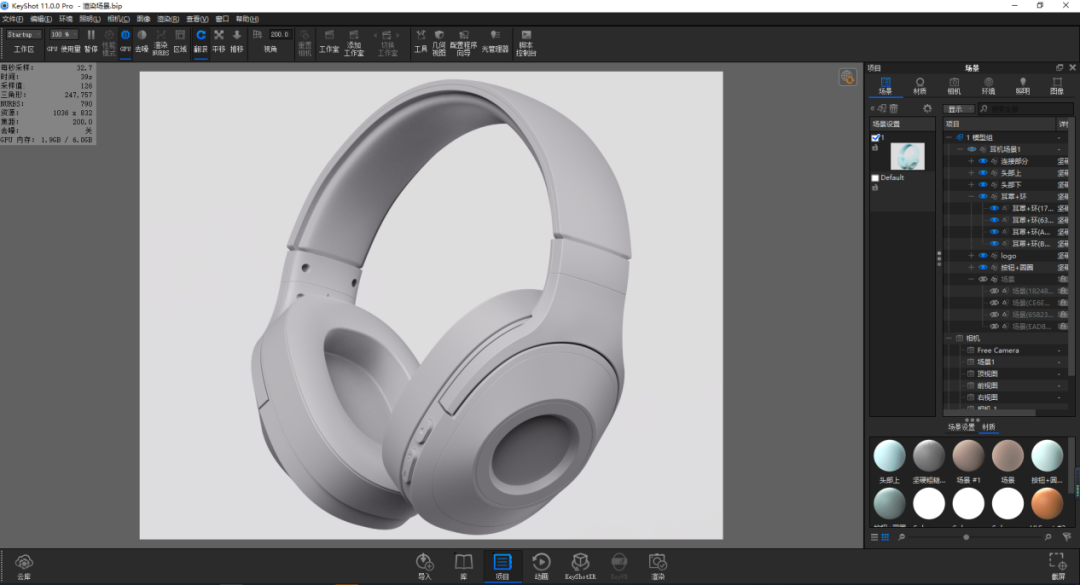
Task: Open the 渲染 render menu
Action: 167,19
